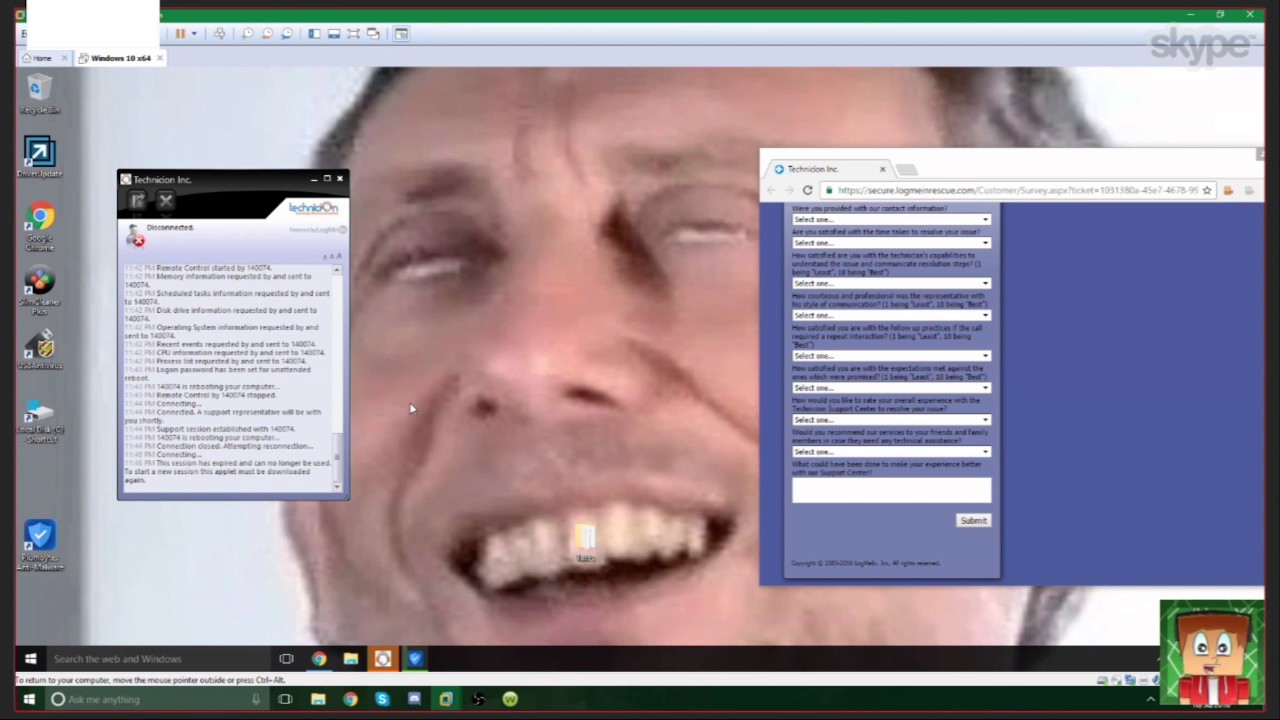Submit the customer survey

973,521
